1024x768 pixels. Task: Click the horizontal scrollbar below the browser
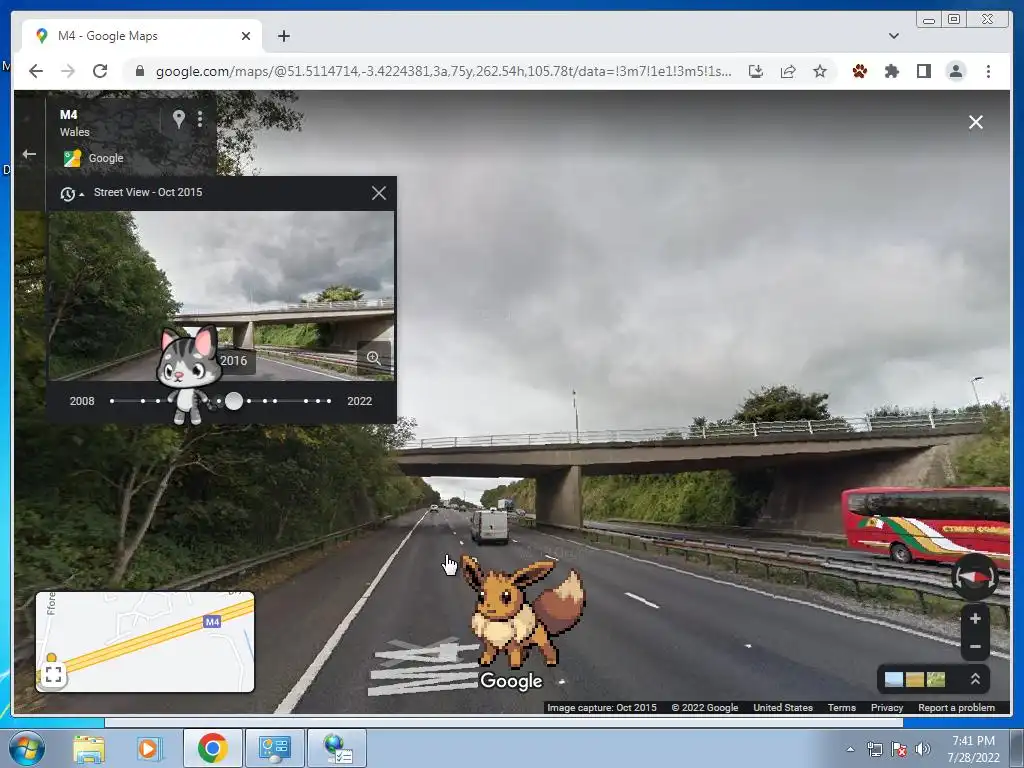(504, 723)
